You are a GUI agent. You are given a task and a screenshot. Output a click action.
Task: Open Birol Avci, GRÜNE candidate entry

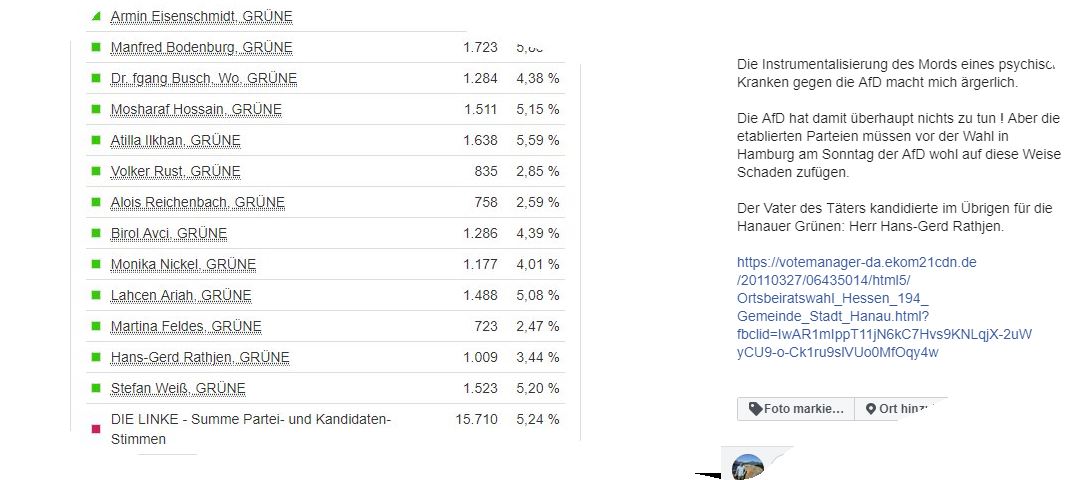click(169, 233)
